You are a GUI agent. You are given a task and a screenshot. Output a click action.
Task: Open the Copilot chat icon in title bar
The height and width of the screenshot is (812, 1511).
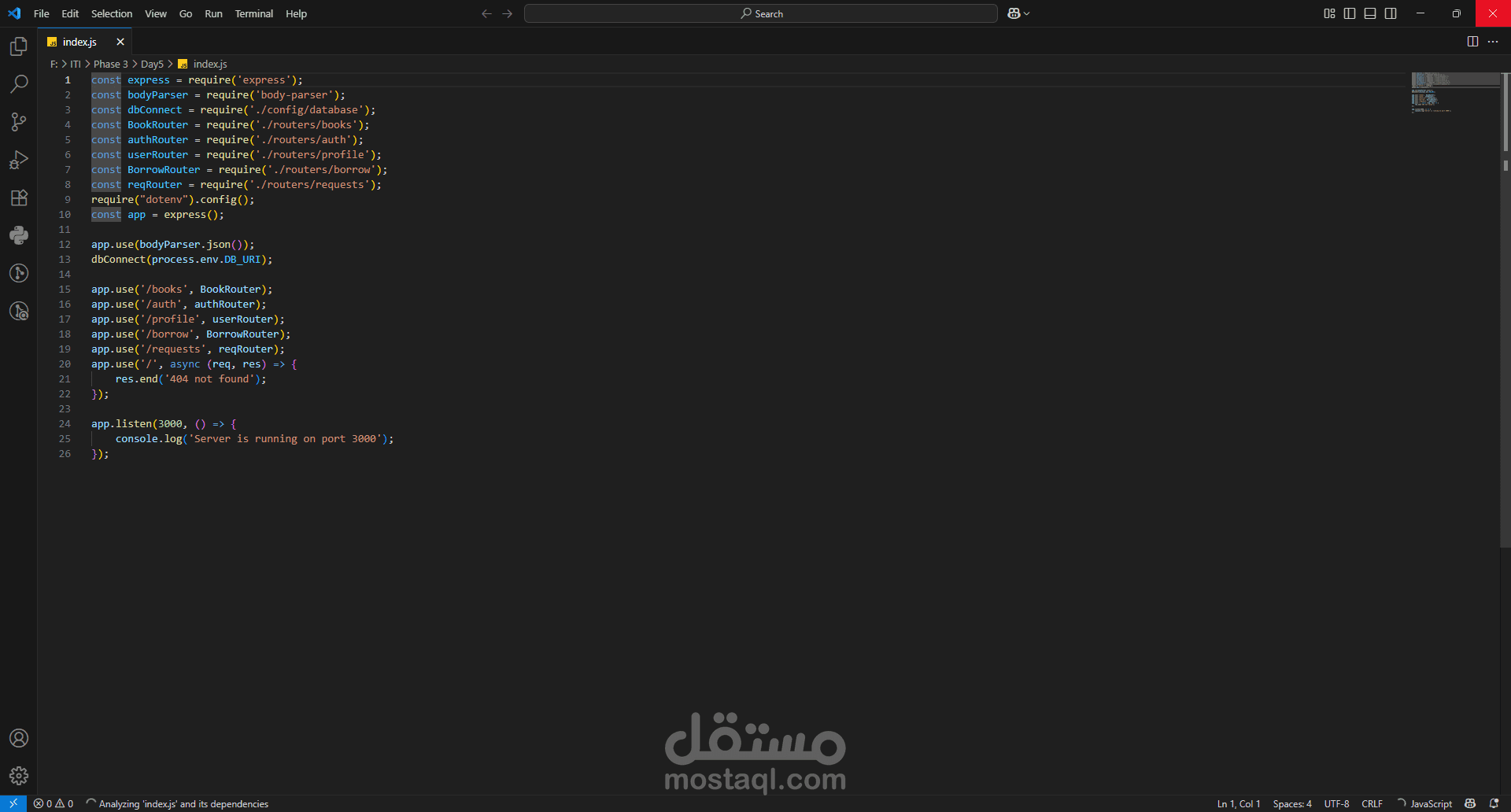[x=1014, y=13]
